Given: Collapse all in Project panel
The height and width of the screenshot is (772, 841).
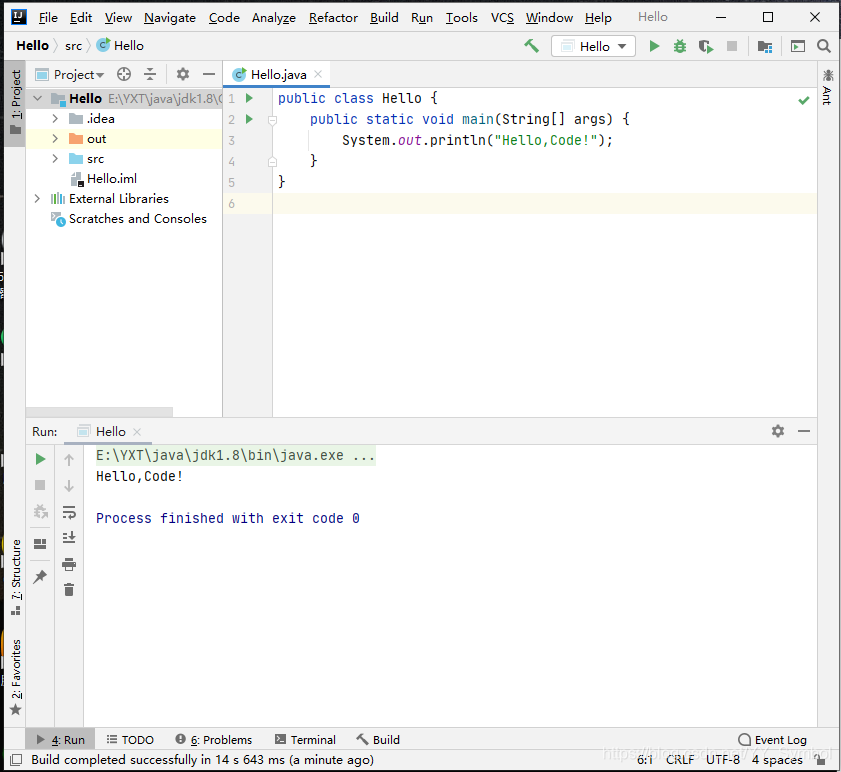Looking at the screenshot, I should pos(150,74).
